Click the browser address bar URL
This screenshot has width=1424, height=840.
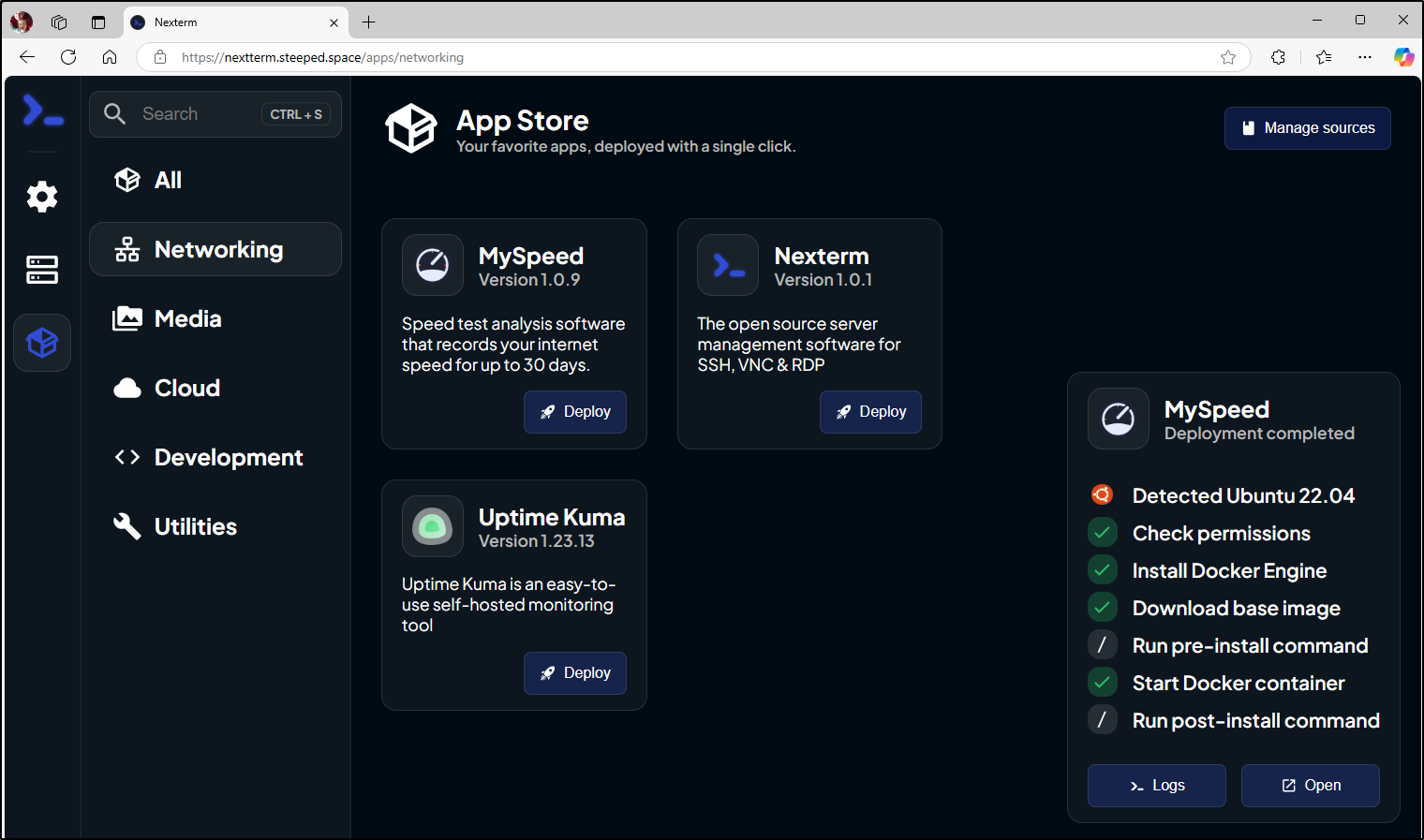coord(322,57)
